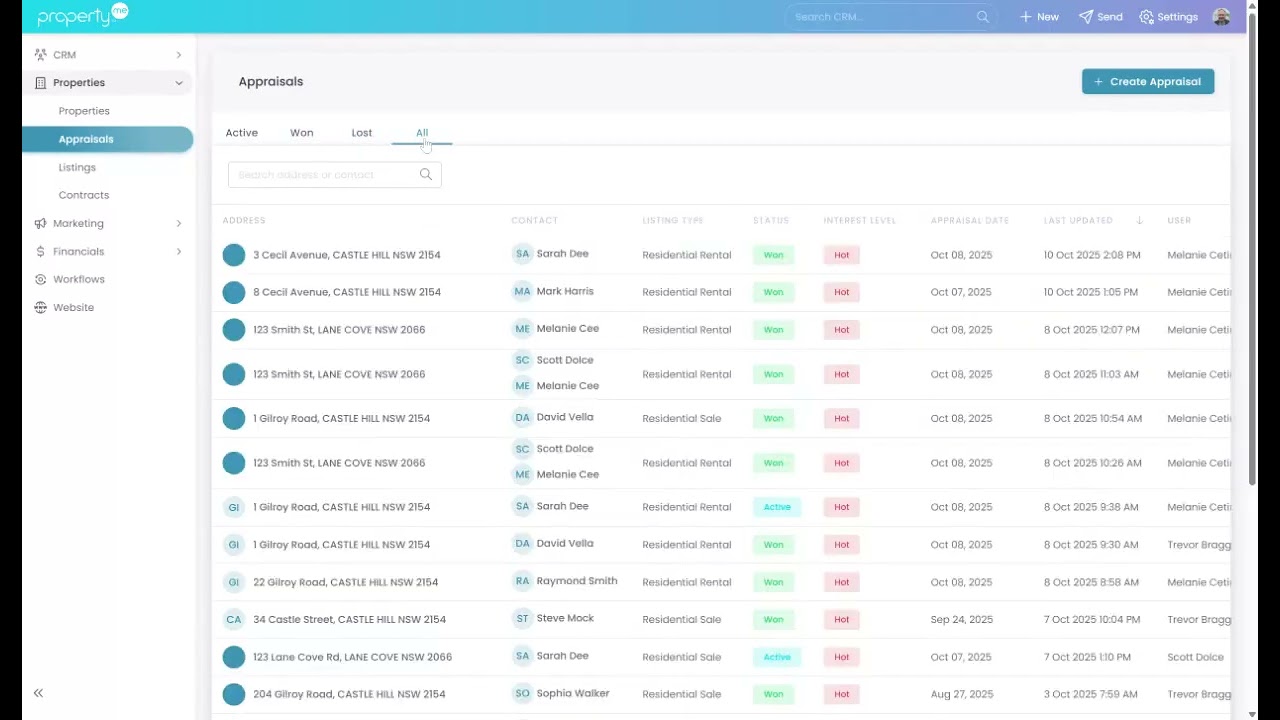The width and height of the screenshot is (1280, 720).
Task: Collapse the Properties menu chevron
Action: 179,83
